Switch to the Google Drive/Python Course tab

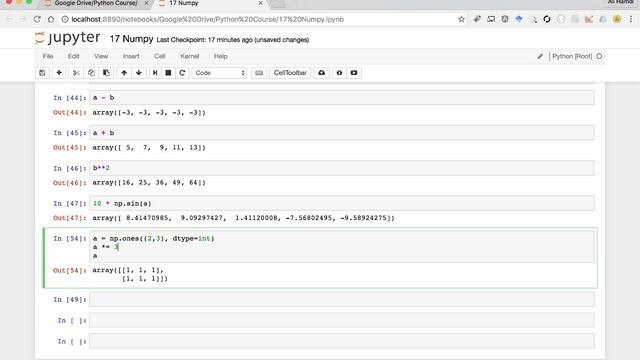[96, 3]
